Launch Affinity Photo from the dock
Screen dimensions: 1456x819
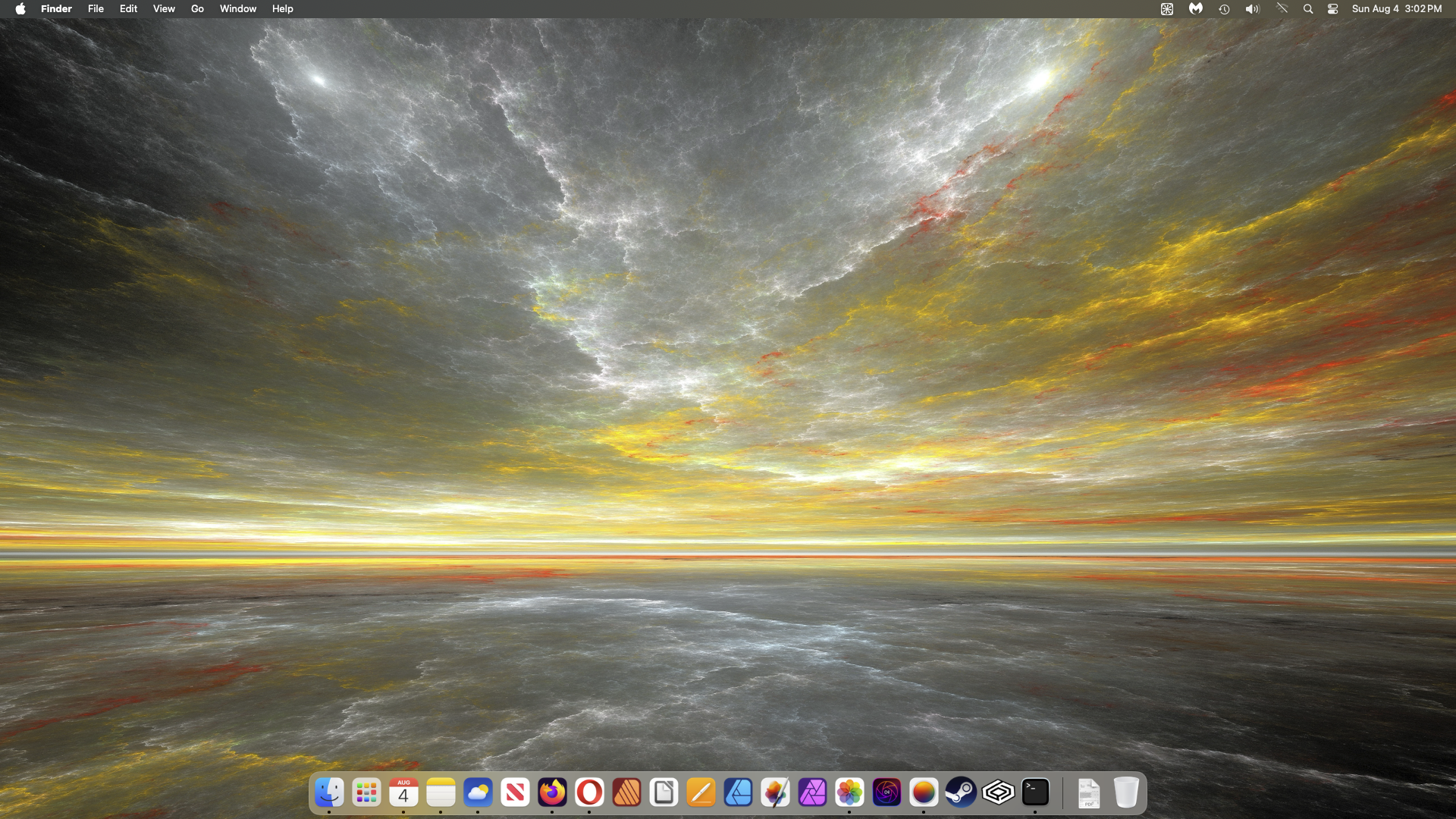(812, 792)
